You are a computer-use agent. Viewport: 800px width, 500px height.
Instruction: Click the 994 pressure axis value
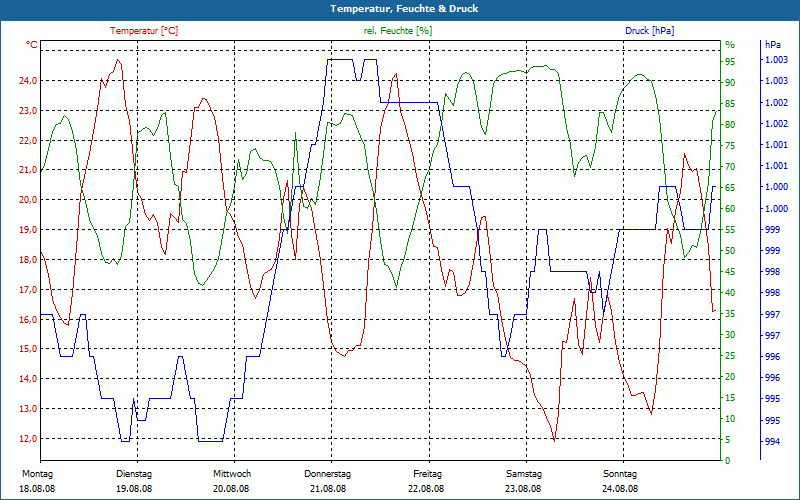pos(772,442)
